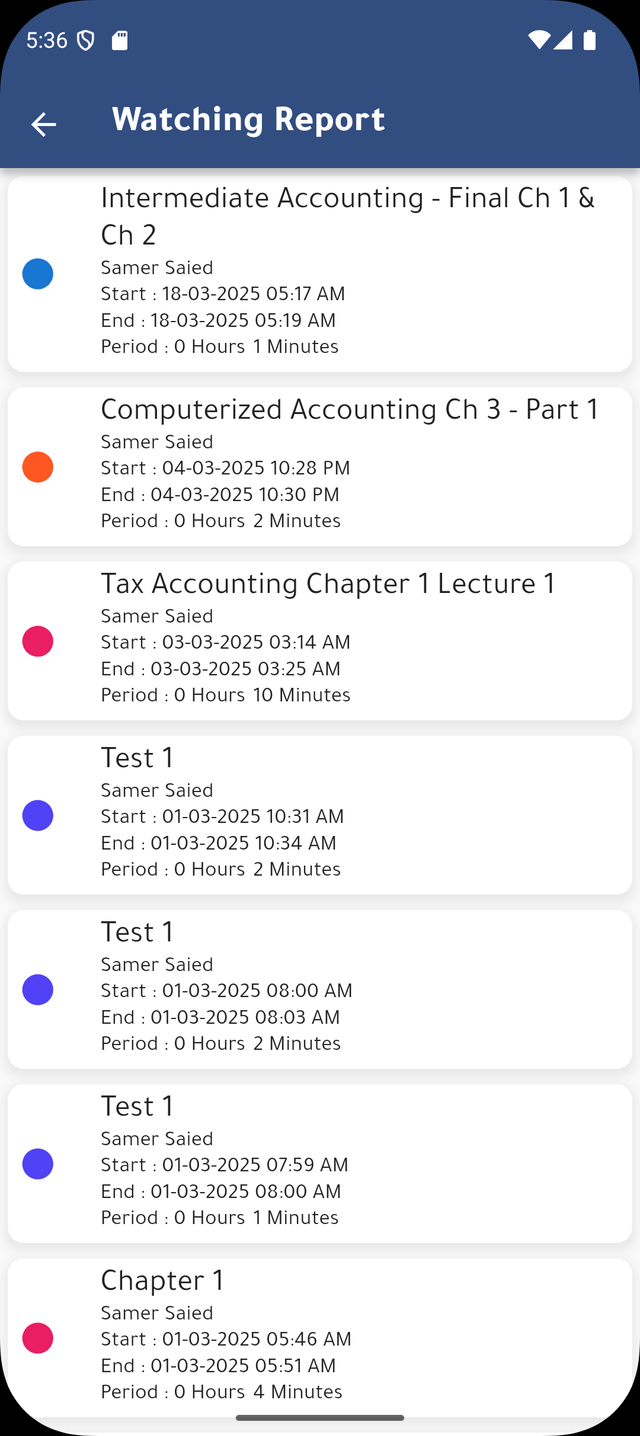Screen dimensions: 640x1436
Task: Select Tax Accounting Chapter 1 Lecture 1 title
Action: (x=327, y=584)
